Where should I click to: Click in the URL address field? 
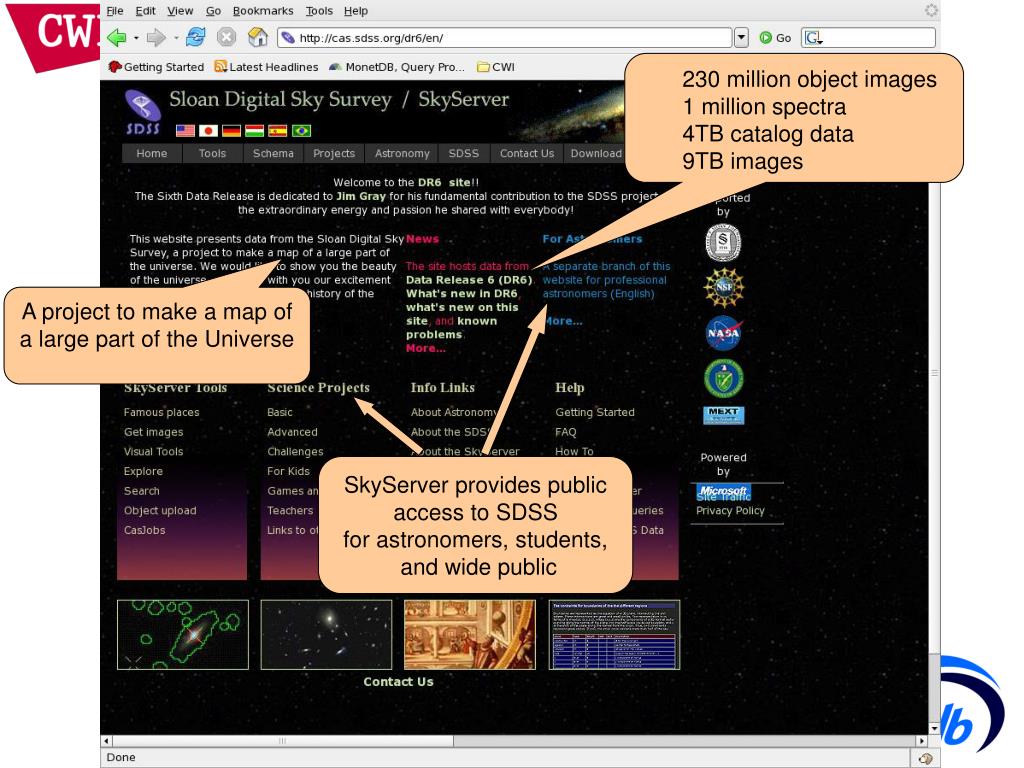[504, 38]
